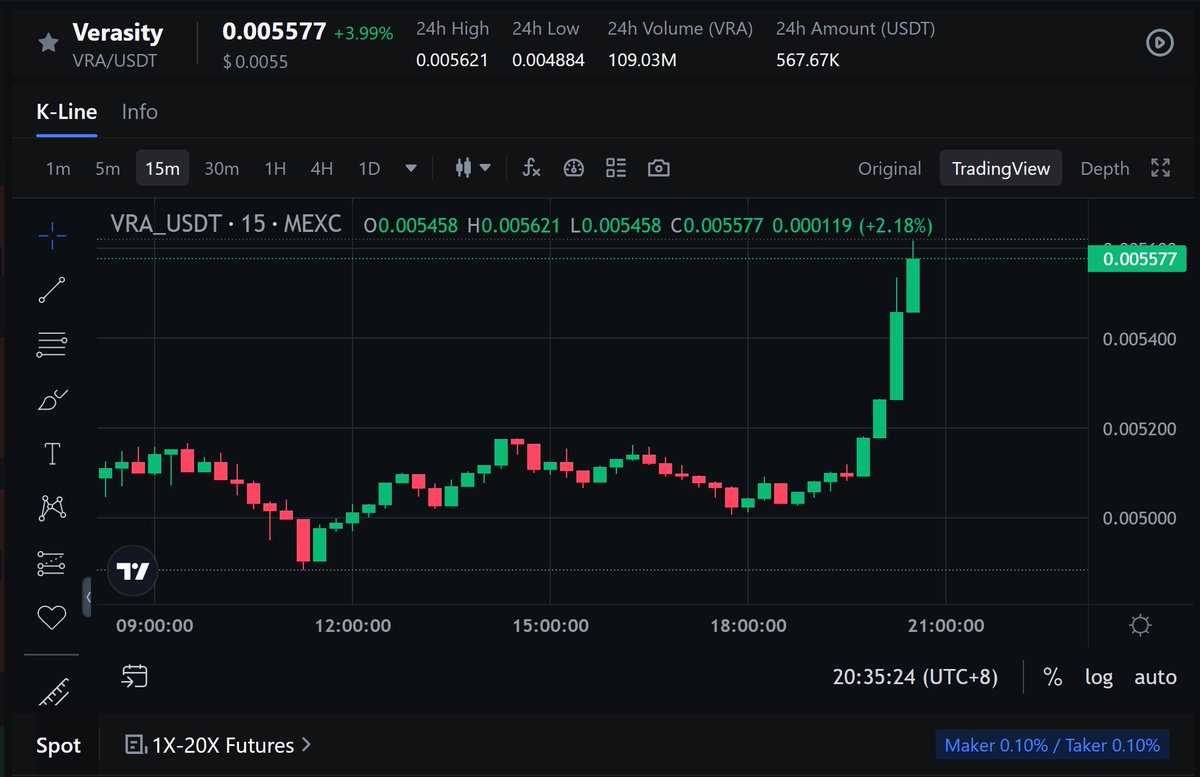Select the Spot tab
The height and width of the screenshot is (777, 1200).
59,745
